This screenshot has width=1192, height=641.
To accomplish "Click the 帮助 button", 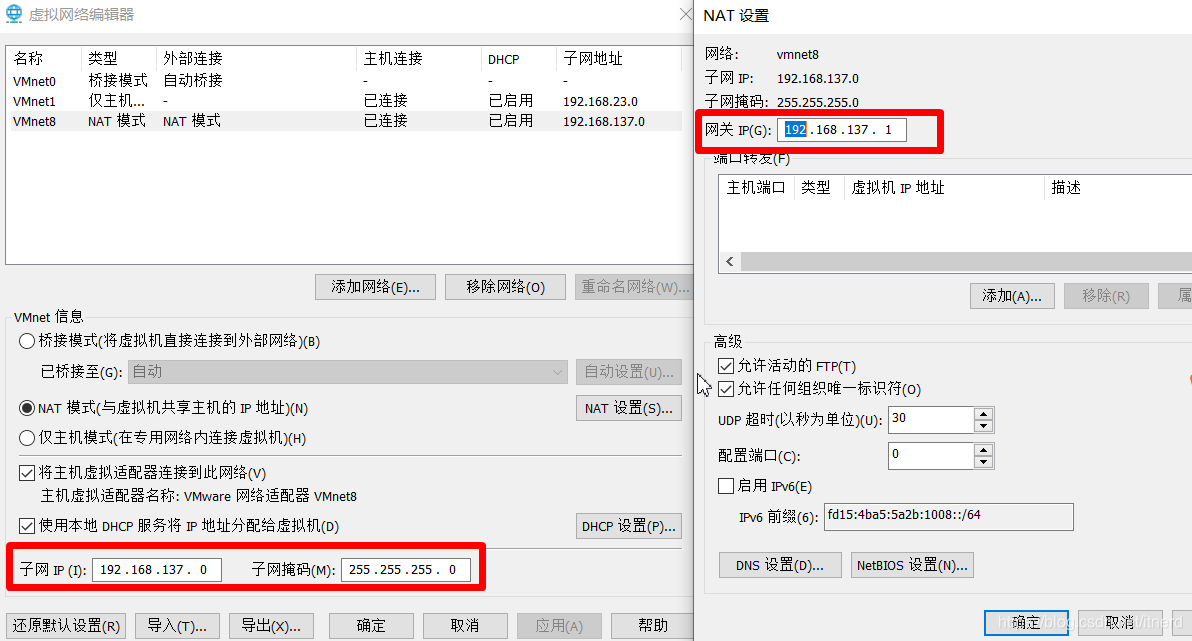I will coord(653,626).
